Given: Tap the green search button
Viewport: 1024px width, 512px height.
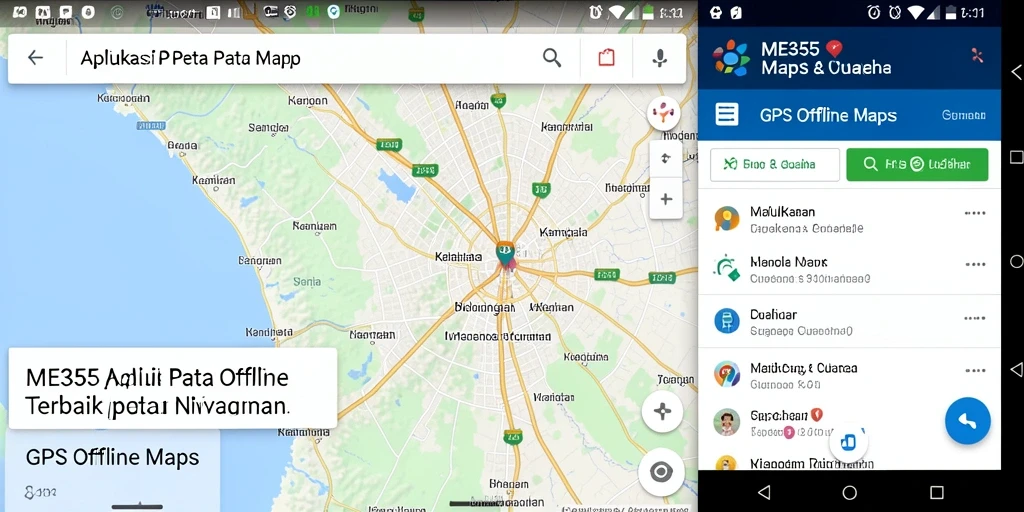Looking at the screenshot, I should pos(917,165).
